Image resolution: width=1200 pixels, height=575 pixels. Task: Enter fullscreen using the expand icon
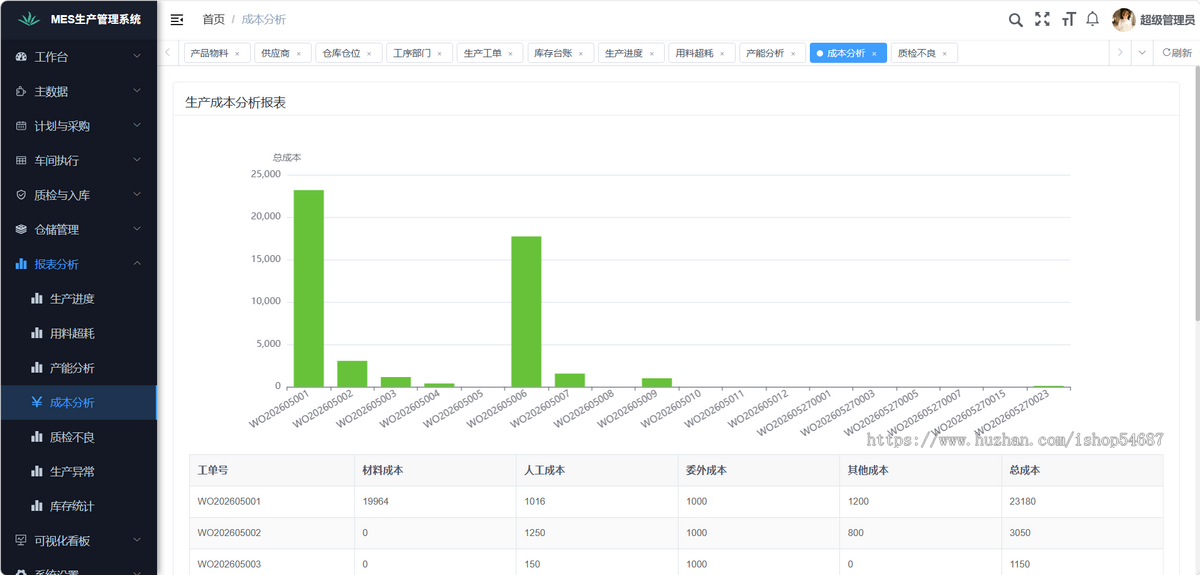1042,19
